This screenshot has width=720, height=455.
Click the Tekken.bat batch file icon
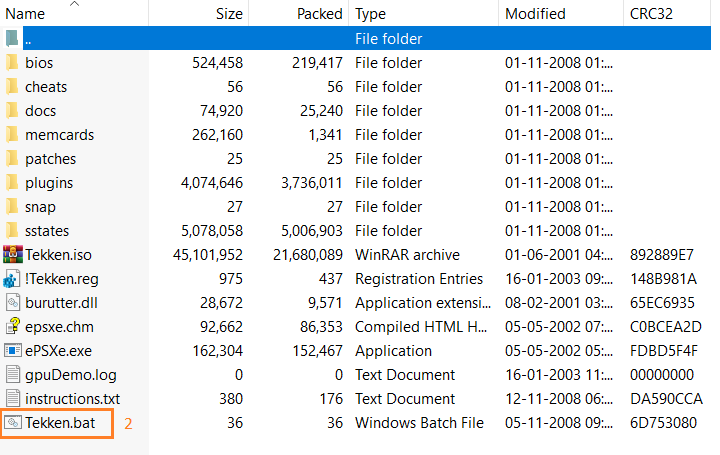[x=12, y=423]
